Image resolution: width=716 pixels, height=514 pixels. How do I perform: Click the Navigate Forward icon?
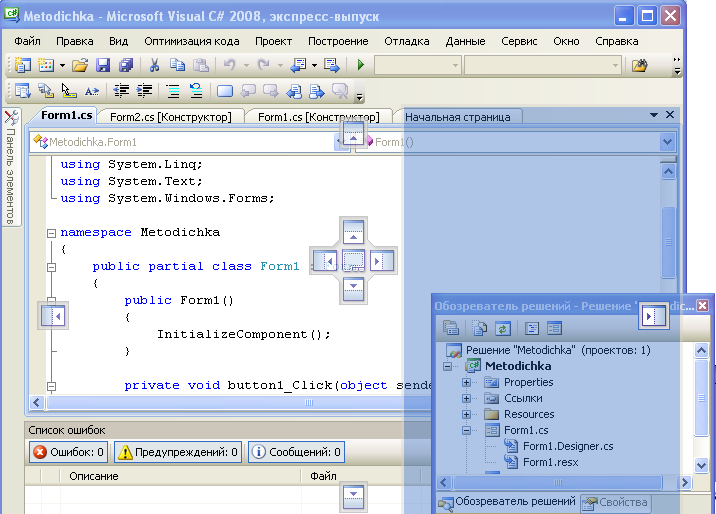pos(332,65)
